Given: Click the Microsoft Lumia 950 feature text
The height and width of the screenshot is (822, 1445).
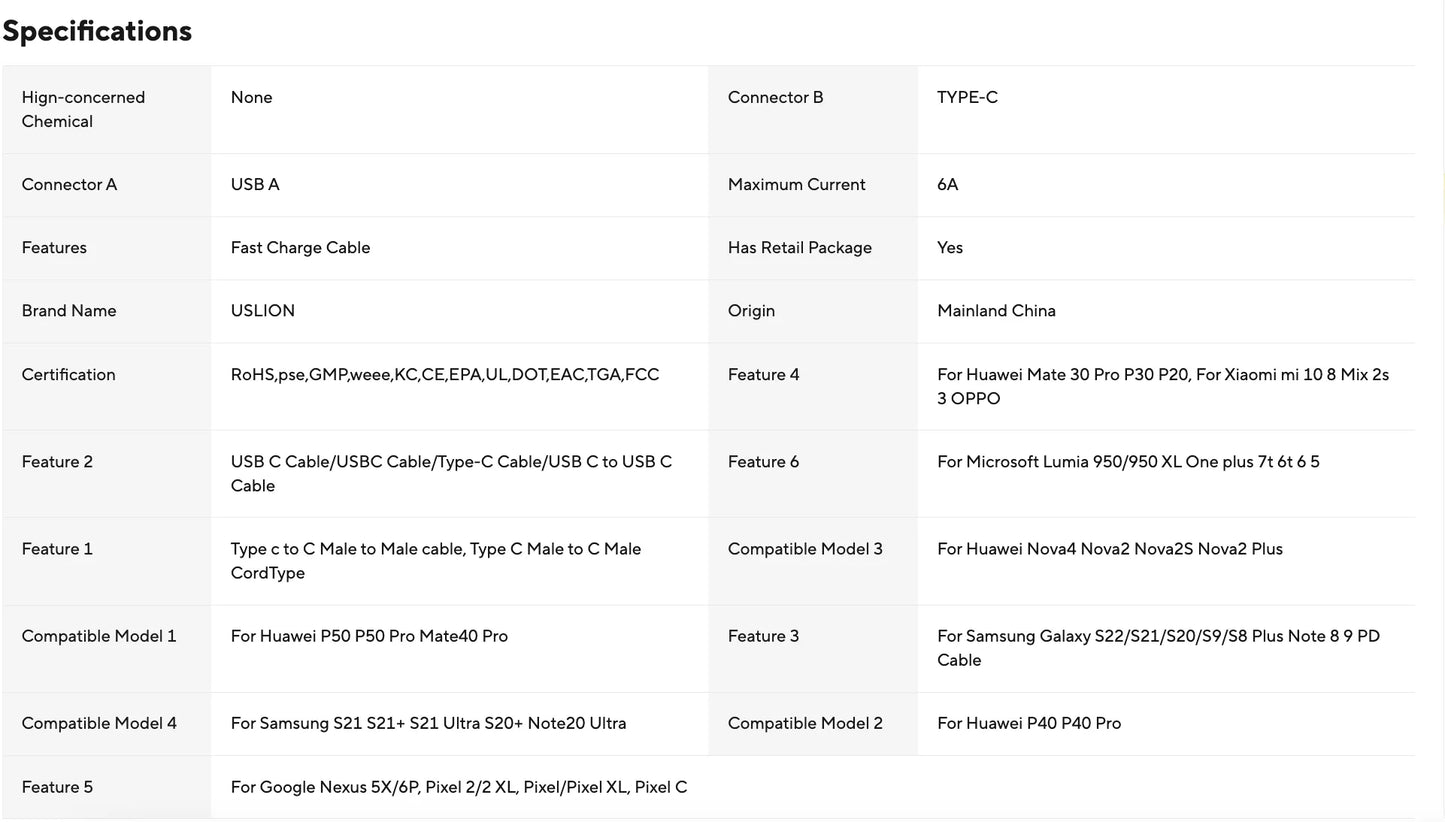Looking at the screenshot, I should coord(1127,462).
